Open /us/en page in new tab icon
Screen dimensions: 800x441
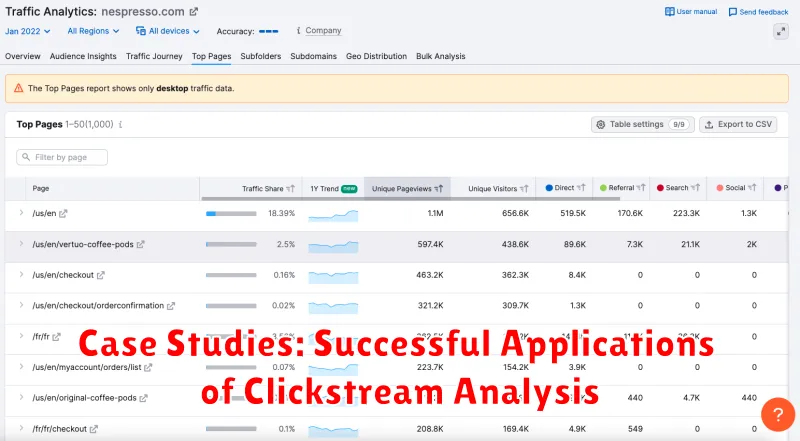pos(63,213)
